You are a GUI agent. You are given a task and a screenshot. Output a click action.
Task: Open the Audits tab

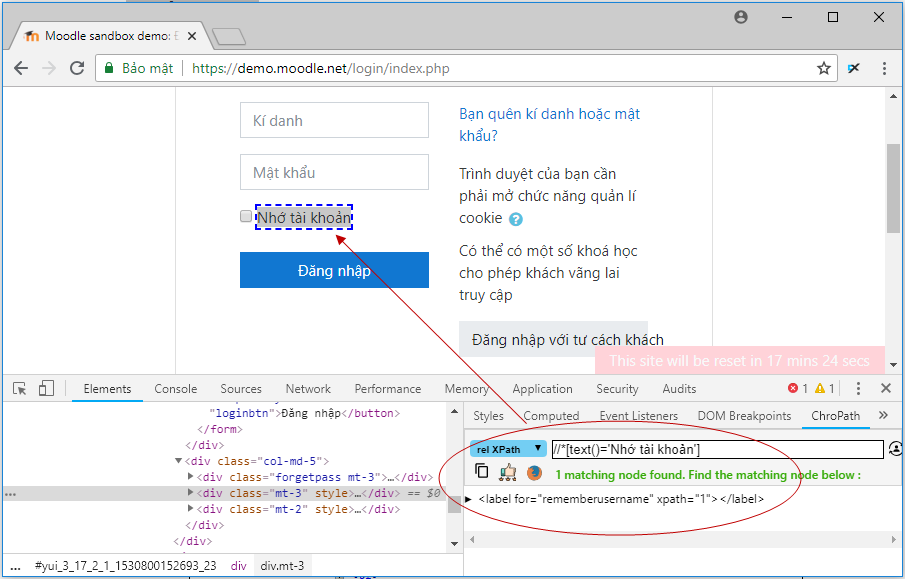679,389
